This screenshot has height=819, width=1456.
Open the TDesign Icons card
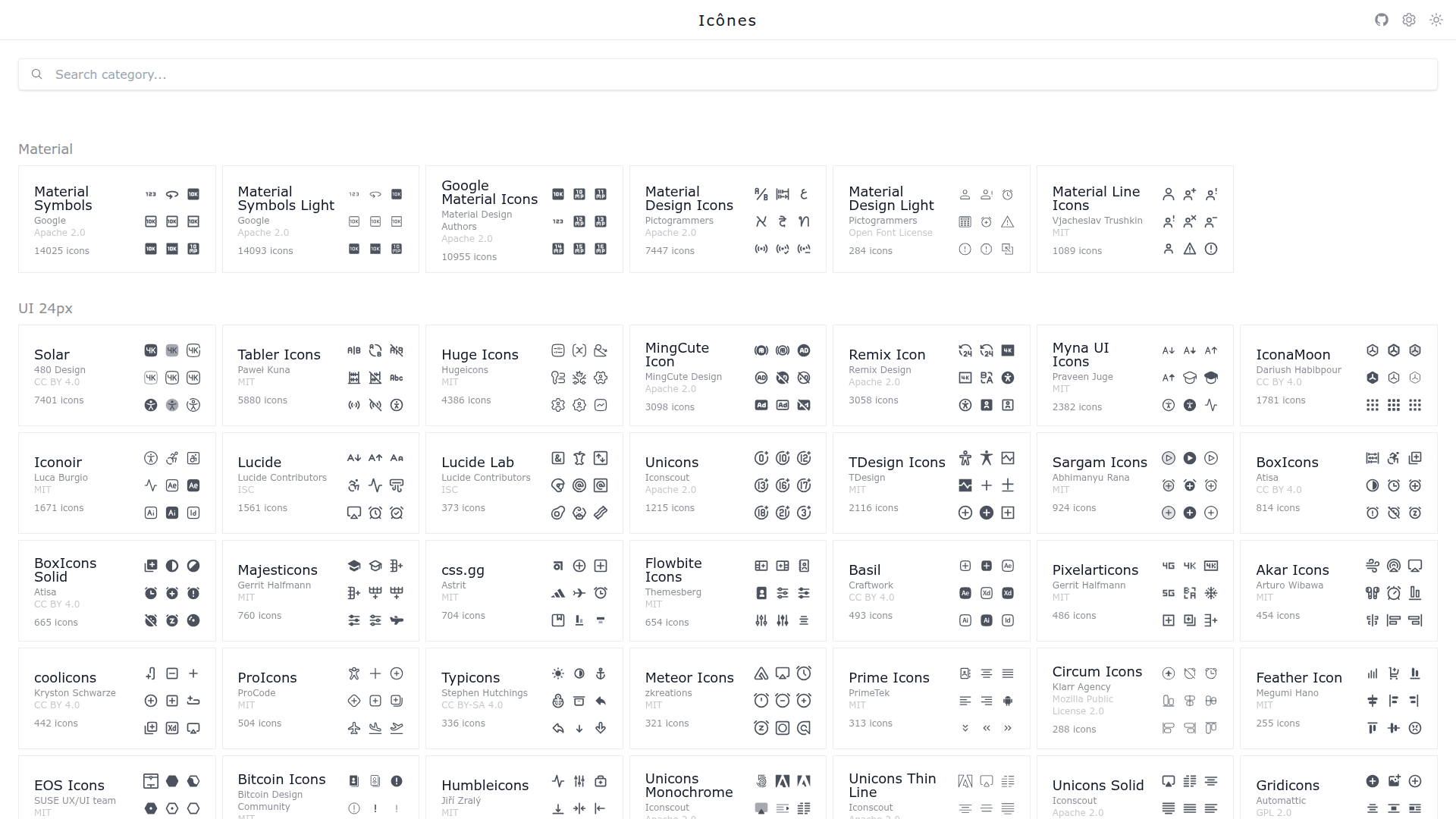pyautogui.click(x=931, y=483)
